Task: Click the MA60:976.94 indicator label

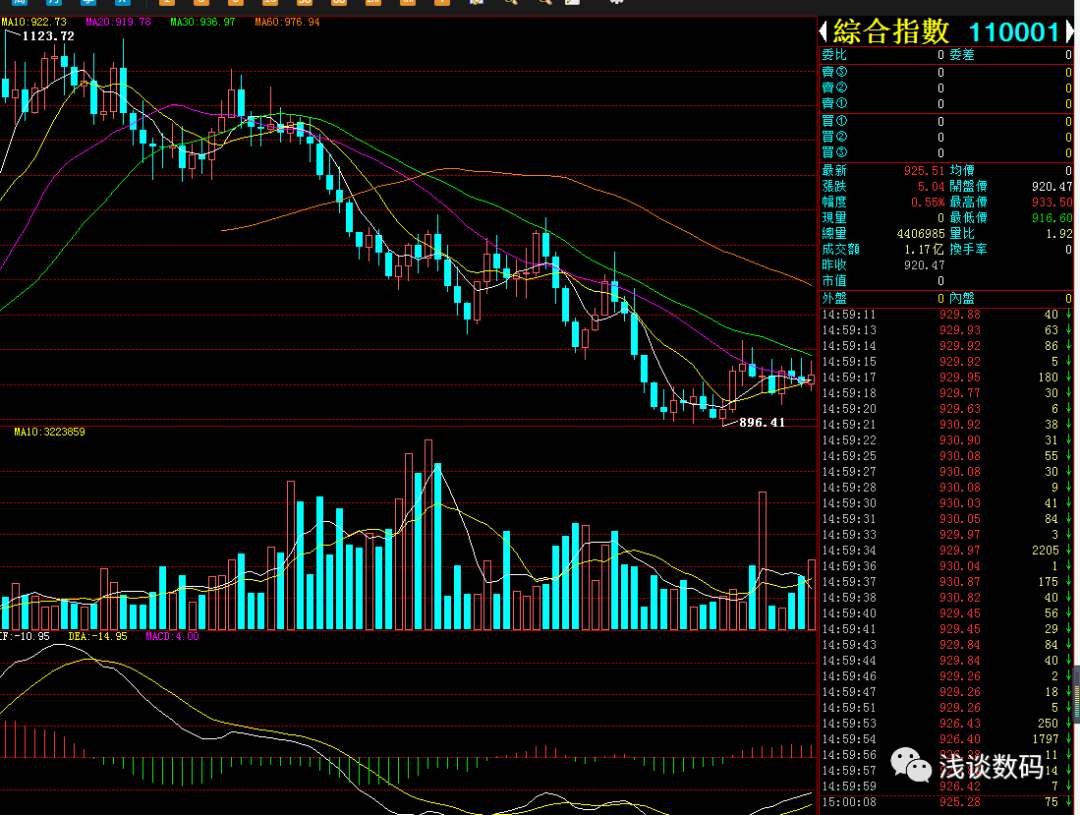Action: pyautogui.click(x=287, y=22)
